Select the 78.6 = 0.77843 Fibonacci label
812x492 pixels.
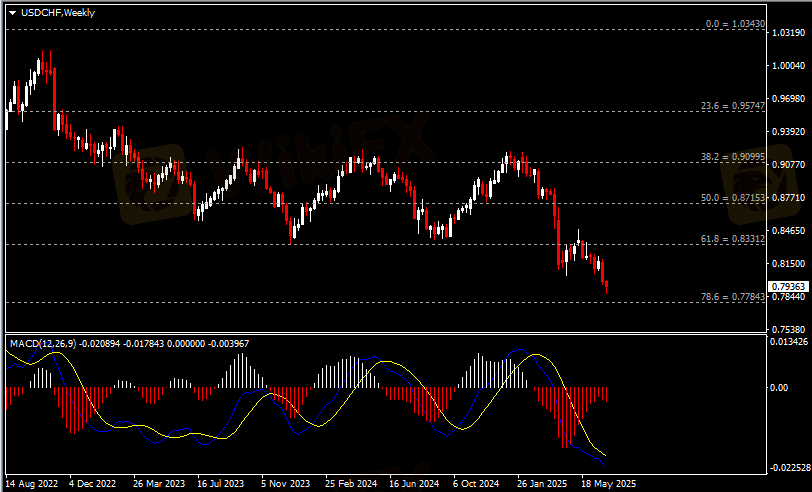[x=733, y=297]
